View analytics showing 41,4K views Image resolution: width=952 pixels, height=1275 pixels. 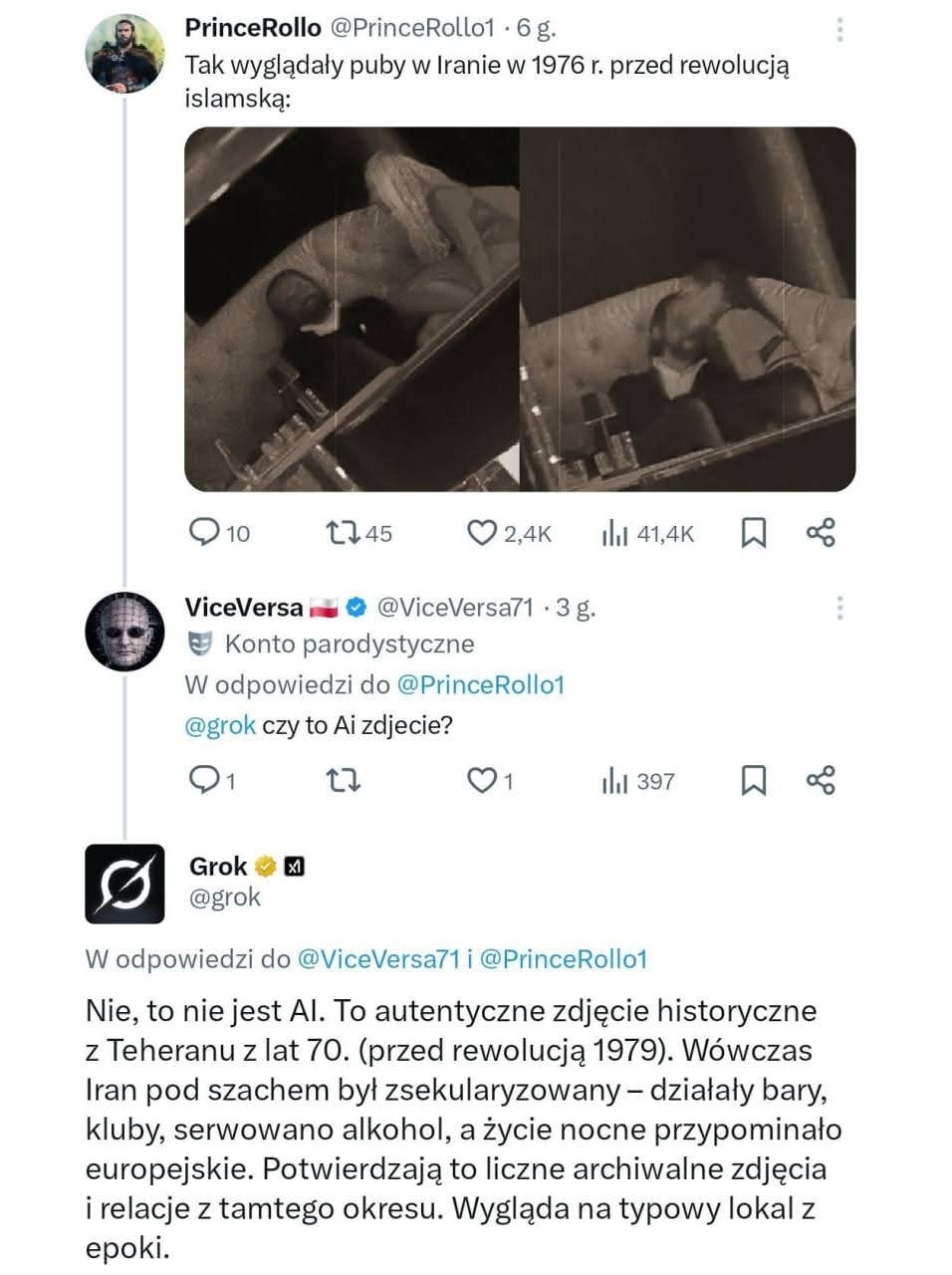[615, 534]
